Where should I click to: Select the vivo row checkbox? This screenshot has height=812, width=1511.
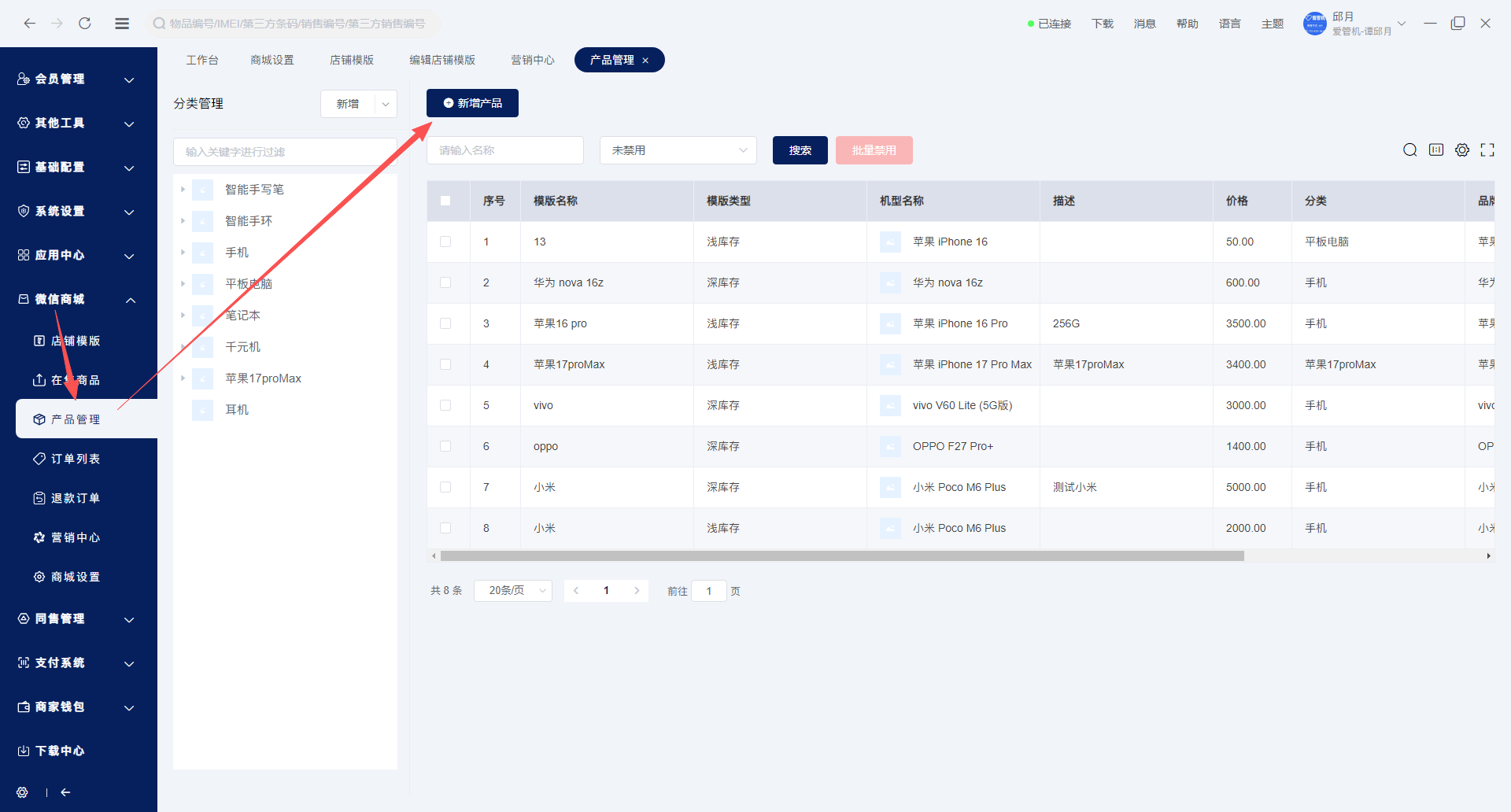(x=445, y=405)
